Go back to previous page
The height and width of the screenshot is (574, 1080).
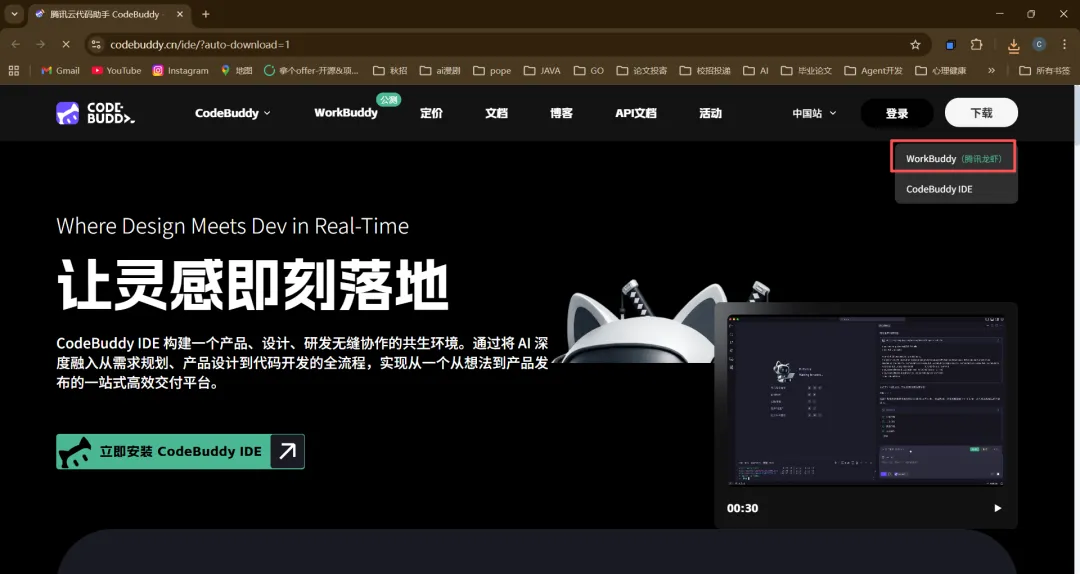tap(16, 44)
